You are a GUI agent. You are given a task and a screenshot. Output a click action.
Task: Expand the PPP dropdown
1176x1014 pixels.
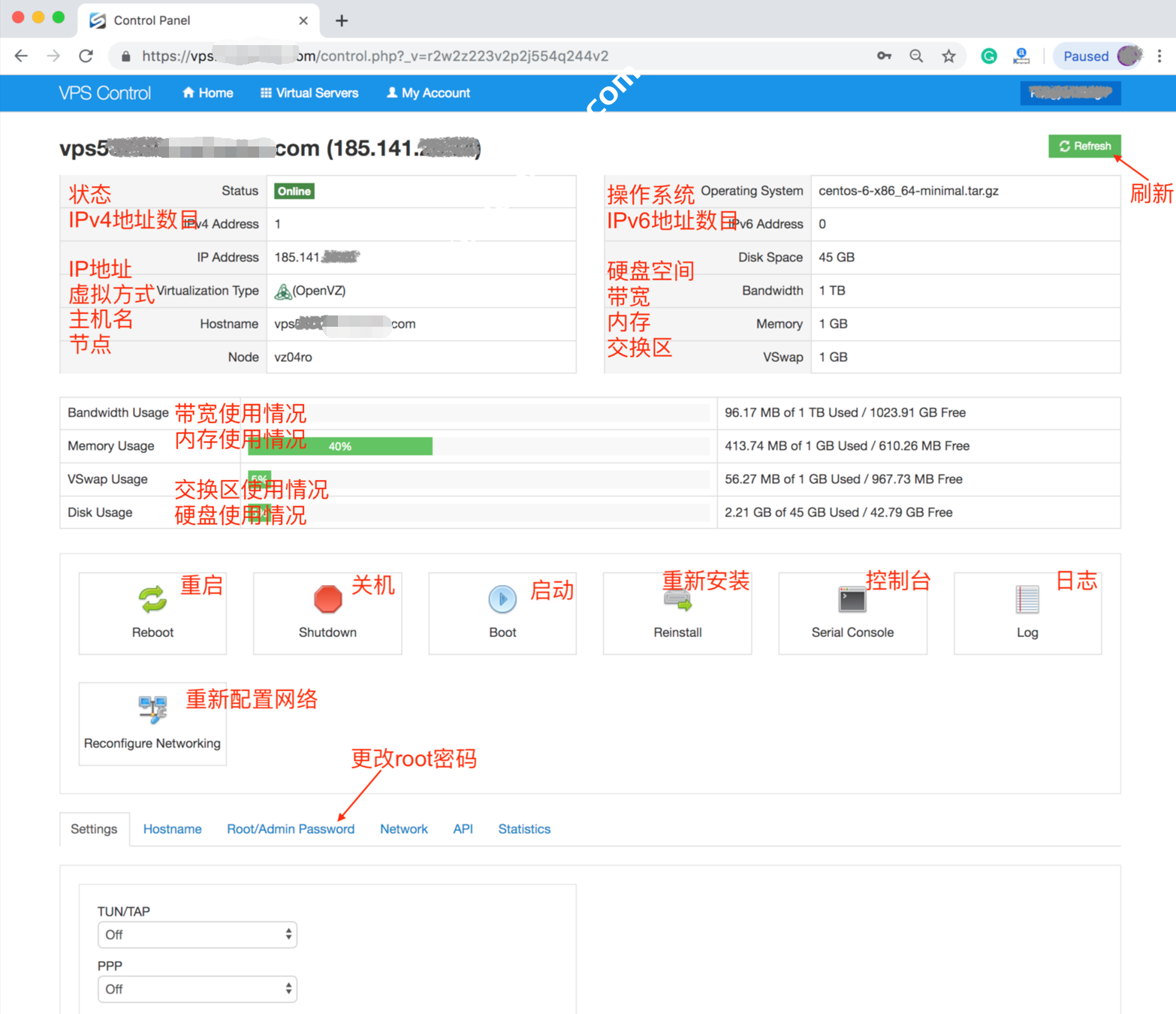tap(198, 989)
